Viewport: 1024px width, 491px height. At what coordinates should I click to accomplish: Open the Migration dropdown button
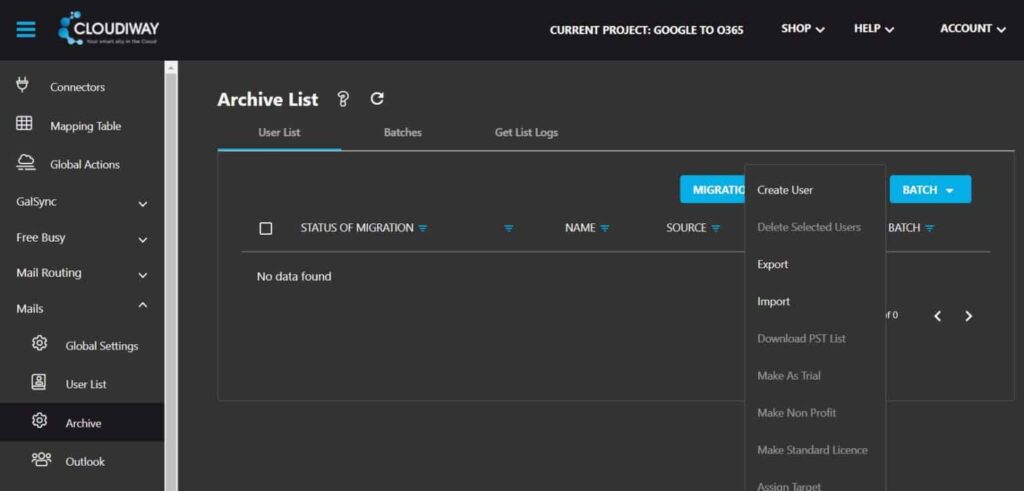coord(712,189)
